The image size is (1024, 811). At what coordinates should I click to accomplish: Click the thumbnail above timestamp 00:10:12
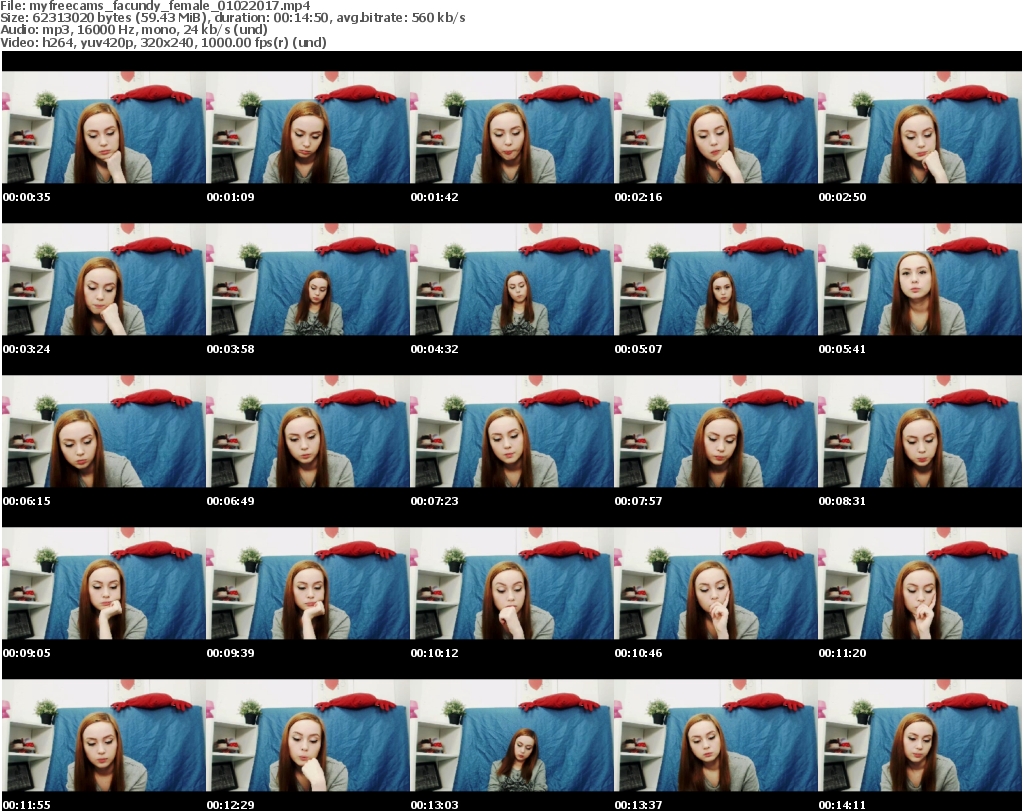[512, 584]
